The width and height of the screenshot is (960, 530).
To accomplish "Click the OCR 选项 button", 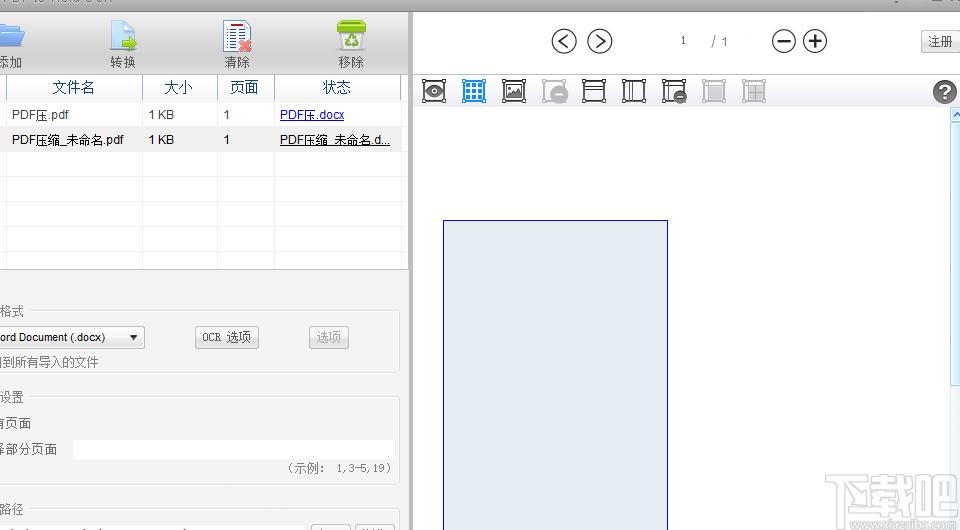I will (x=227, y=337).
